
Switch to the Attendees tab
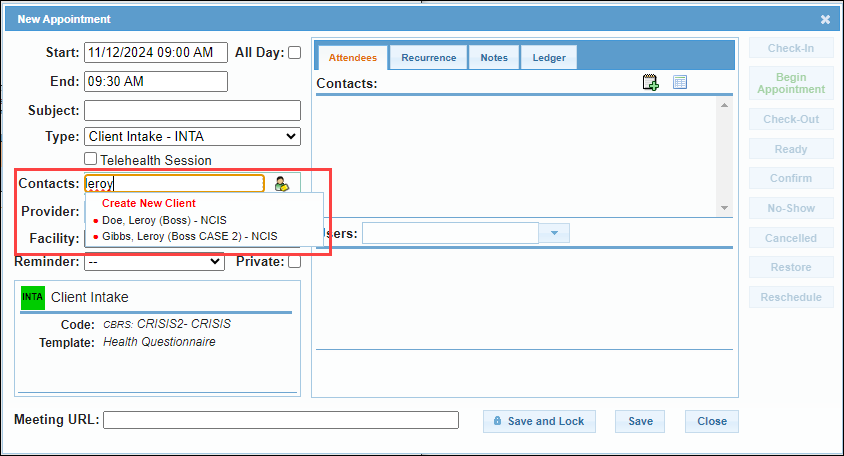click(x=353, y=58)
